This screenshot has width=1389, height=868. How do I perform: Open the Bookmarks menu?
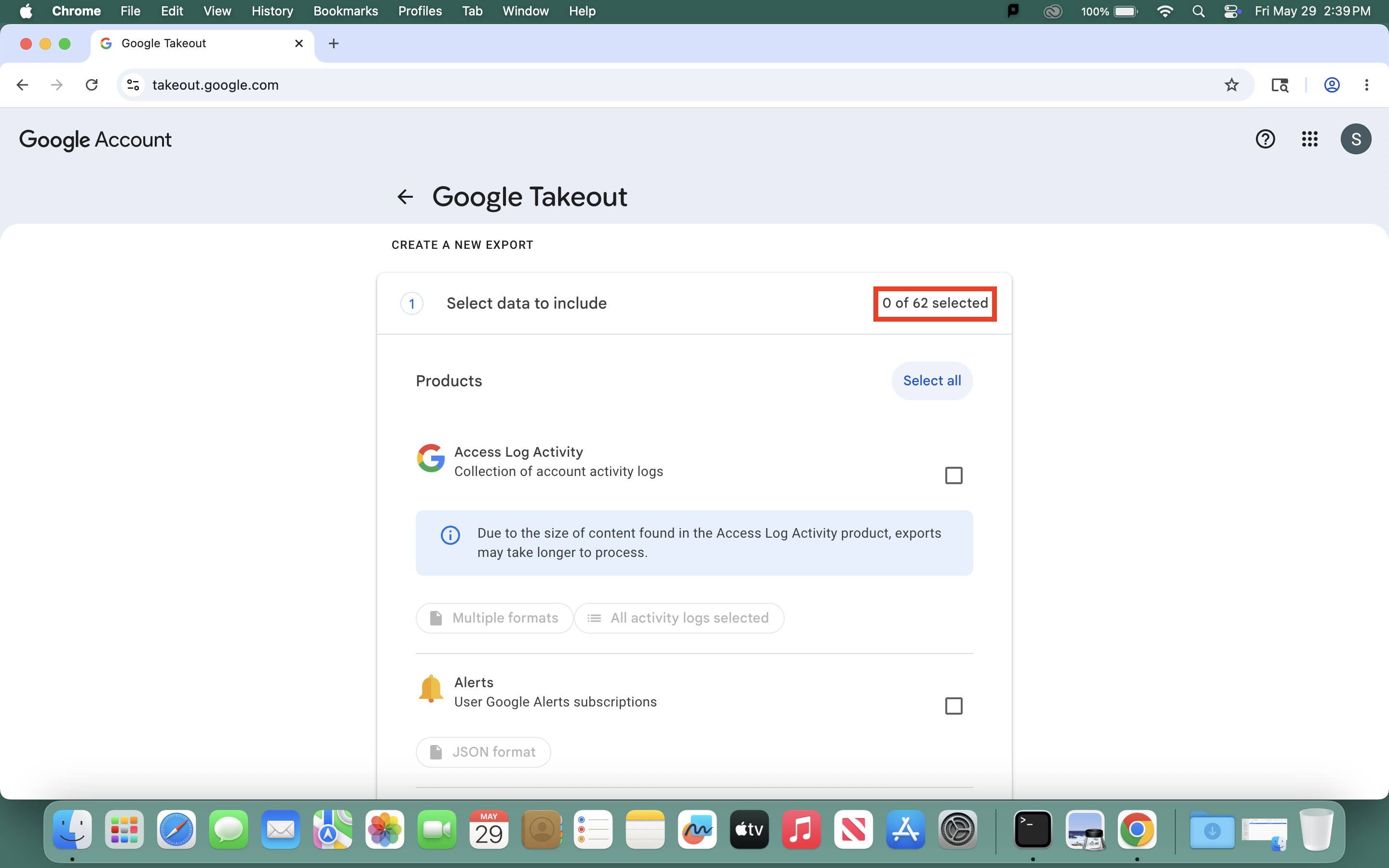tap(345, 12)
